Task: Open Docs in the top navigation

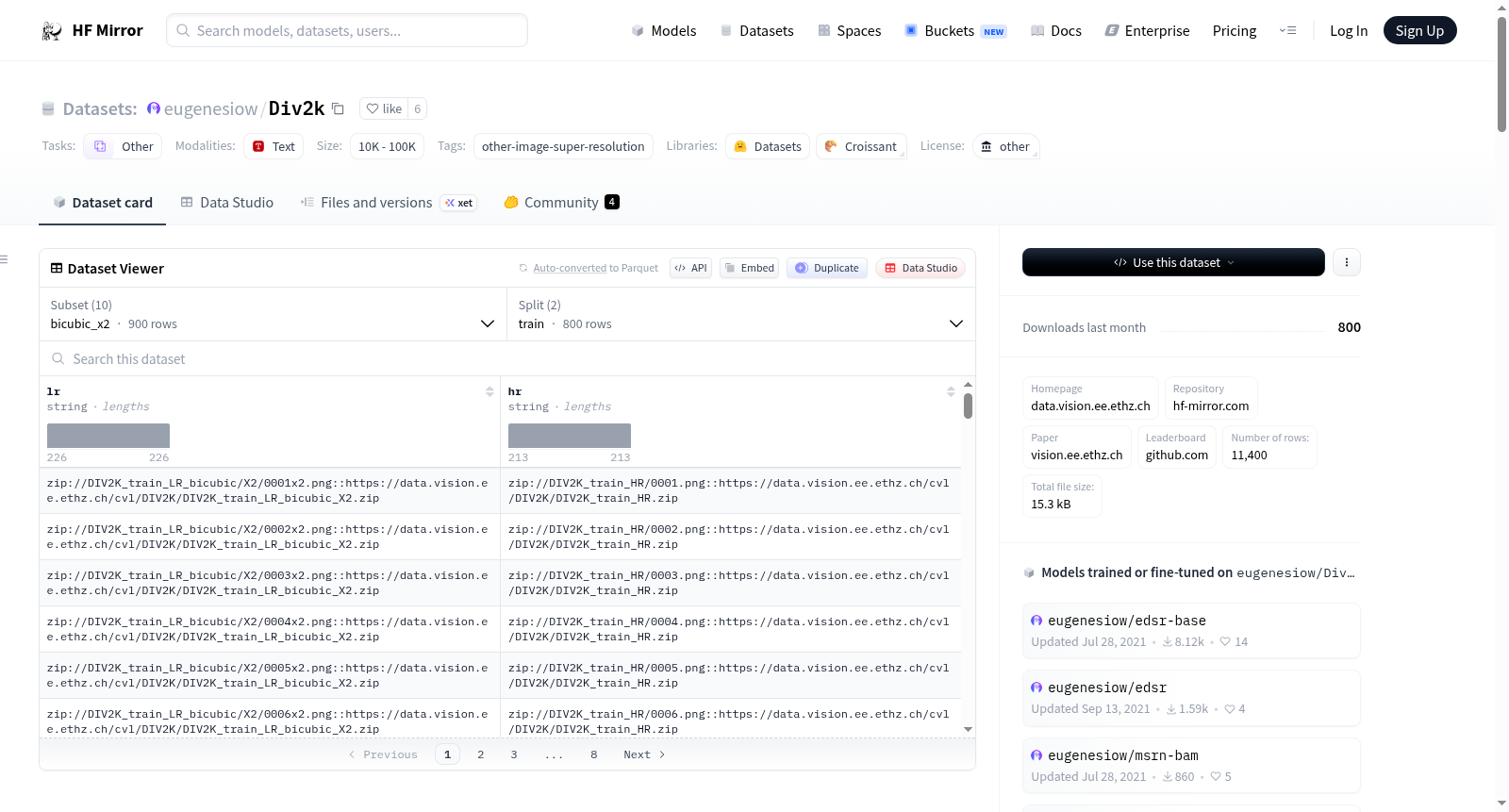Action: pos(1056,30)
